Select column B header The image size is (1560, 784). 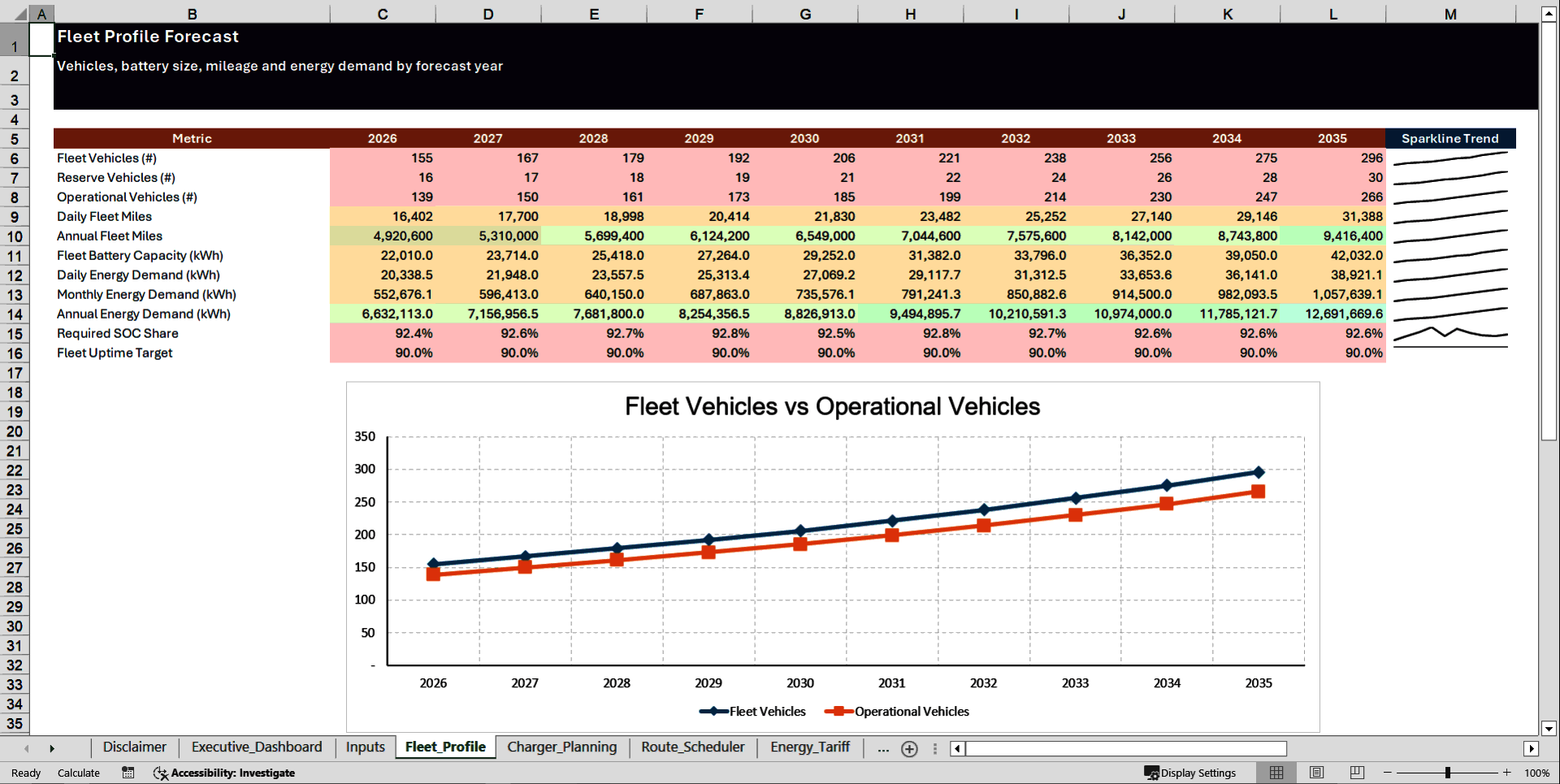(192, 14)
